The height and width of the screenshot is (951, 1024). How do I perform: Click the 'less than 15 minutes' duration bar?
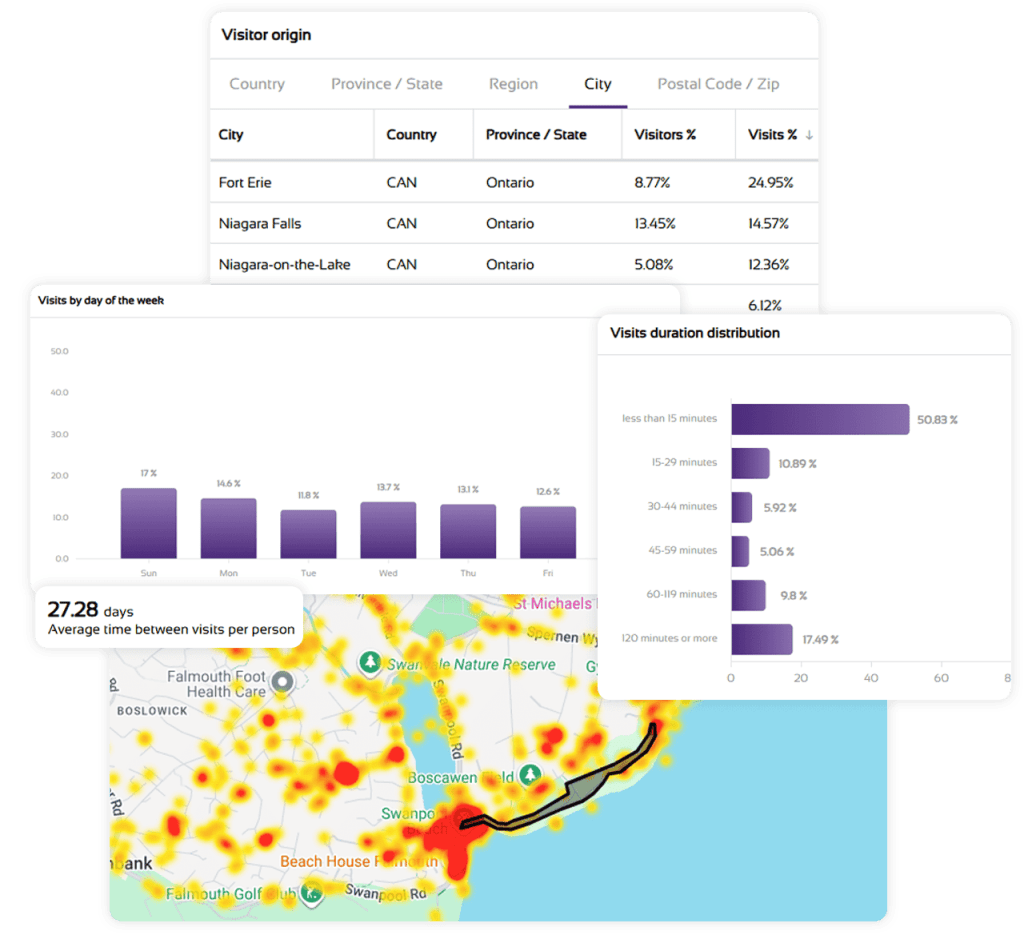pos(819,419)
